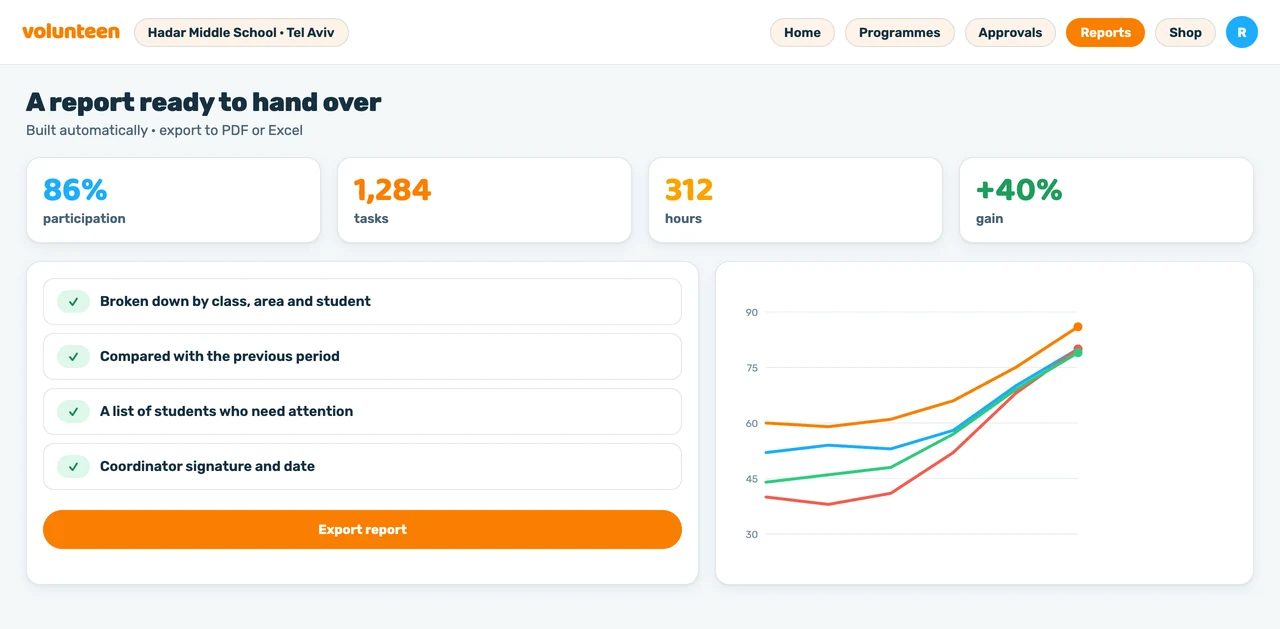This screenshot has width=1280, height=629.
Task: Open the R user avatar
Action: pos(1242,32)
